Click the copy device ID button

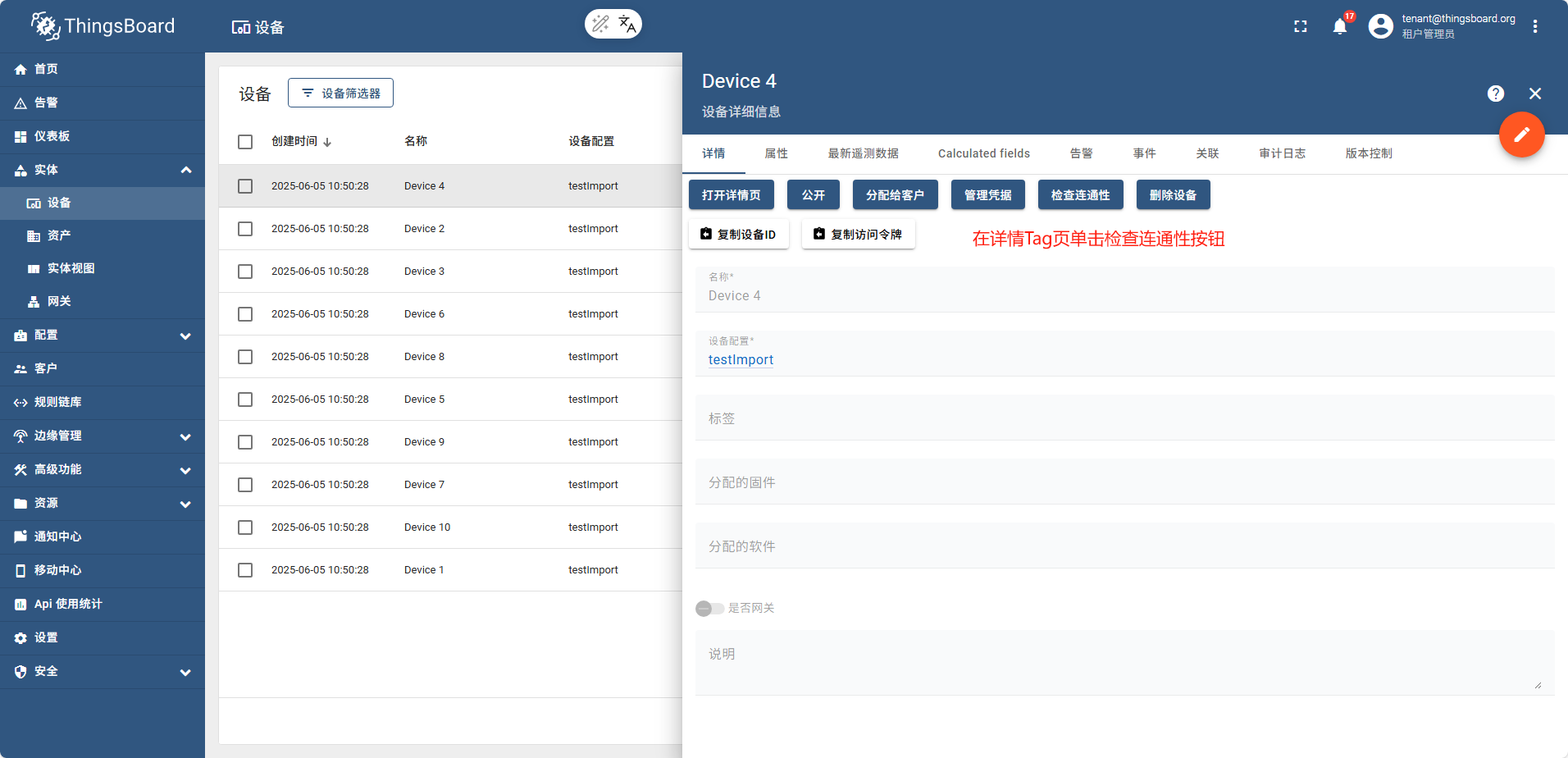[x=738, y=235]
